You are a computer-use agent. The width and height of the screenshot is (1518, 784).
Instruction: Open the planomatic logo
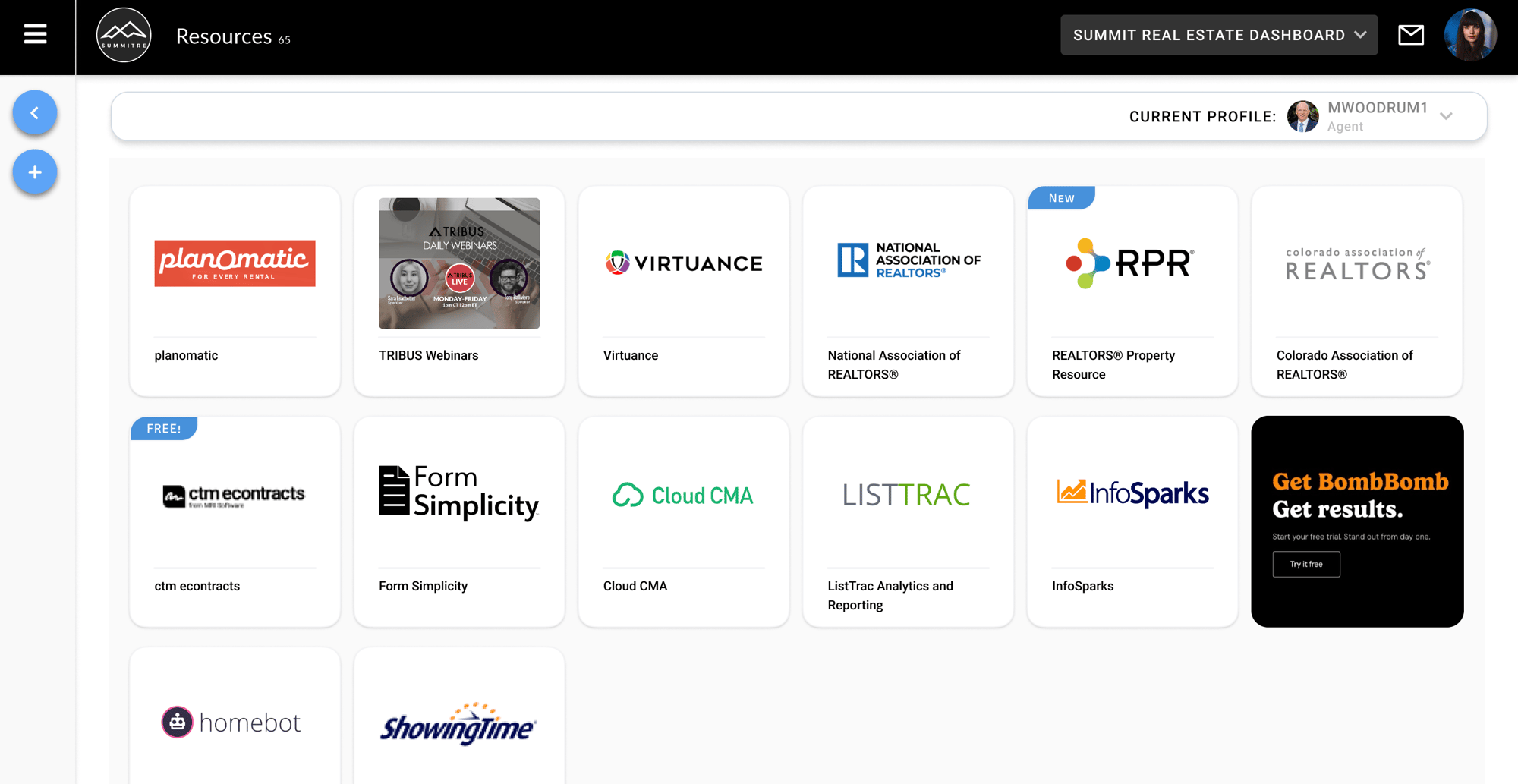click(x=235, y=263)
